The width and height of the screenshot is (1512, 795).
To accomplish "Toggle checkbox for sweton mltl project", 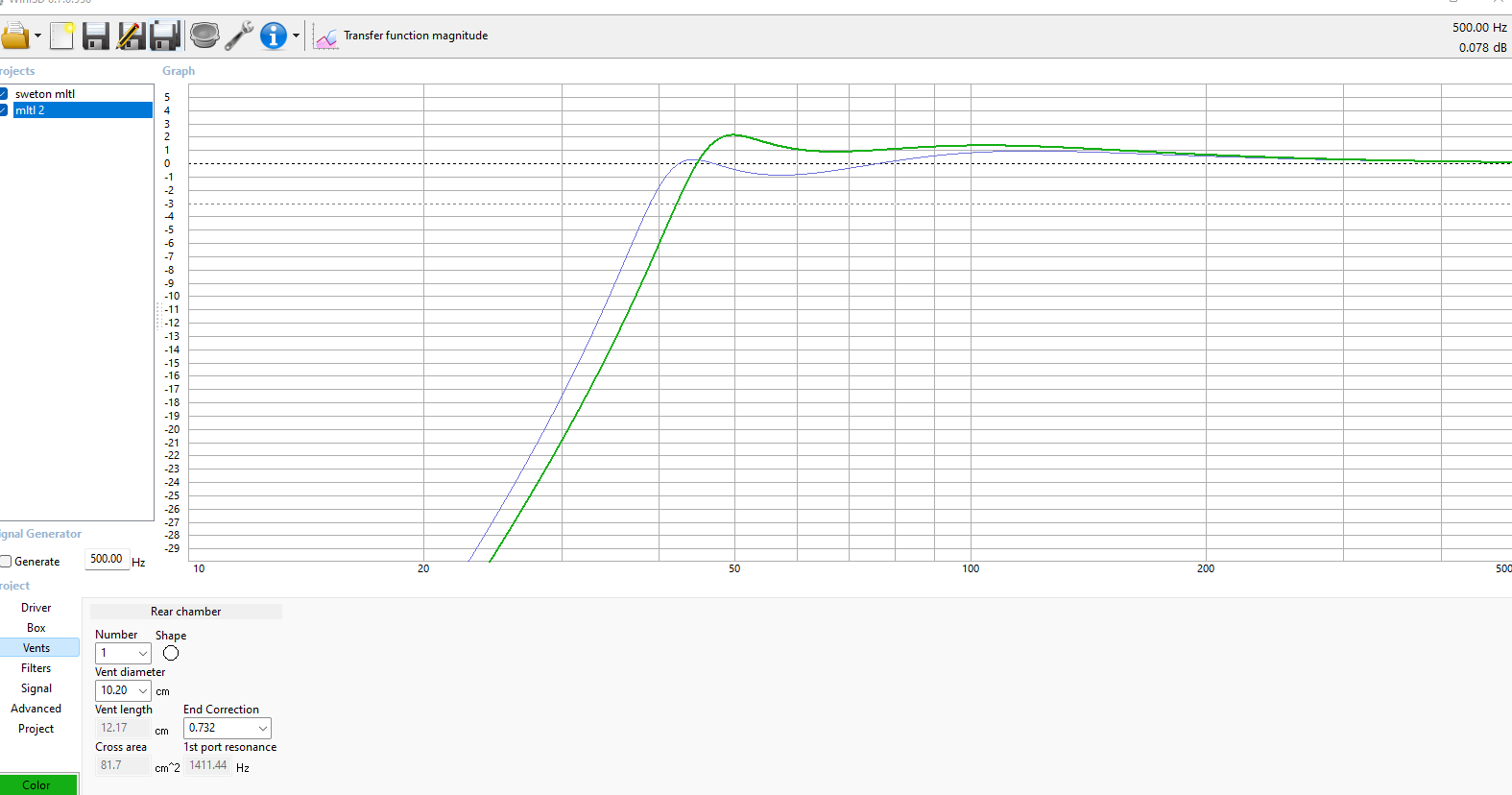I will pos(4,94).
